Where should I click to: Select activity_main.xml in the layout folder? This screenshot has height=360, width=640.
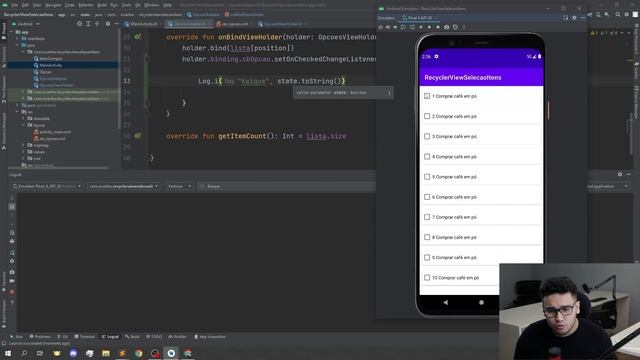55,132
